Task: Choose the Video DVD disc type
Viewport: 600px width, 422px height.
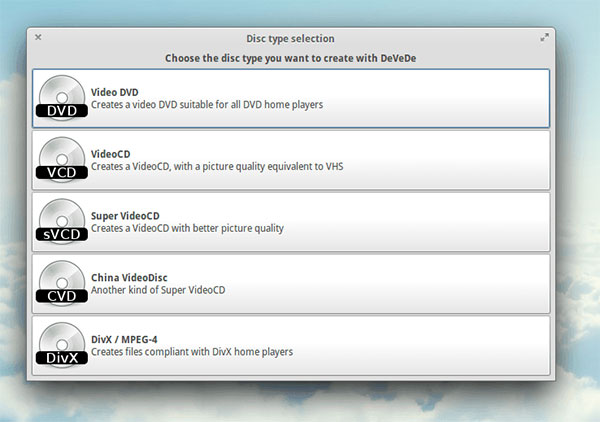Action: 291,98
